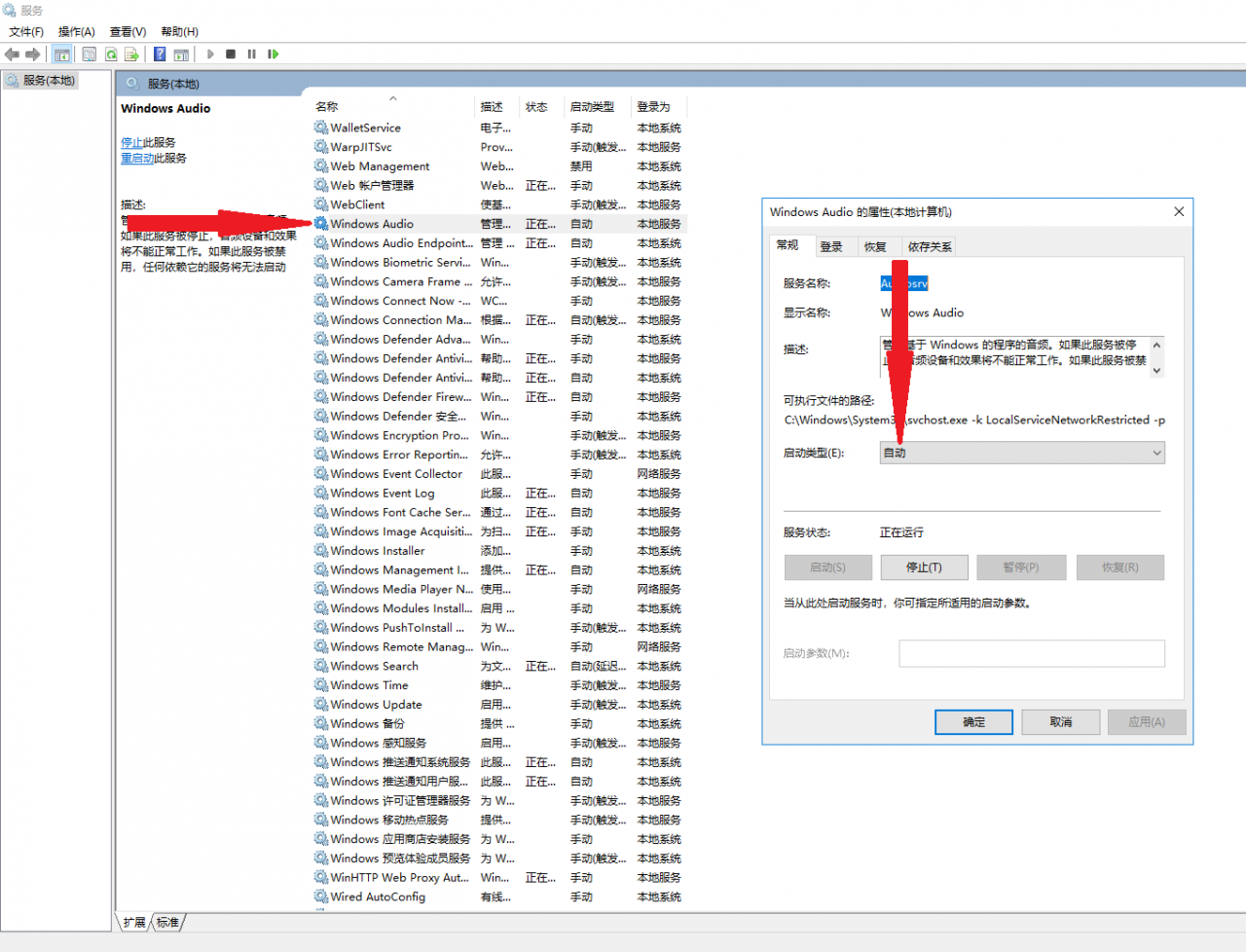1246x952 pixels.
Task: Click the Export List toolbar icon
Action: [131, 55]
